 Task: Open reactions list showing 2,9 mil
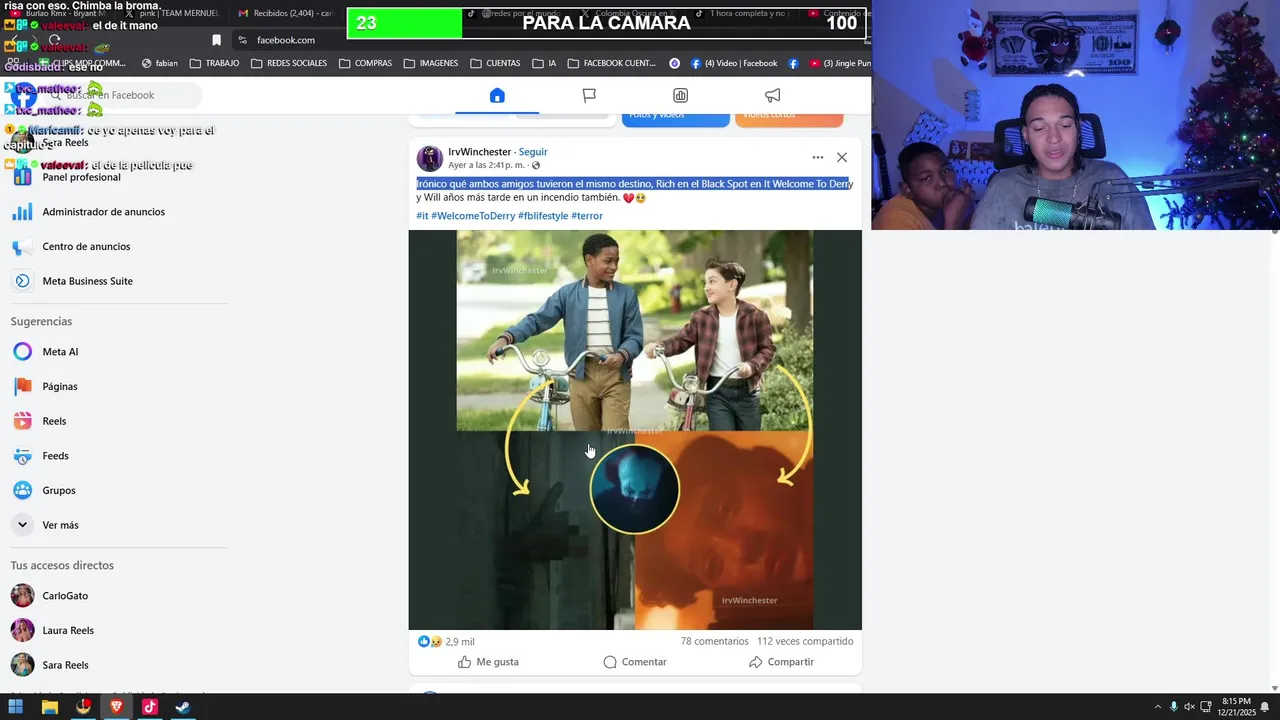pos(446,641)
